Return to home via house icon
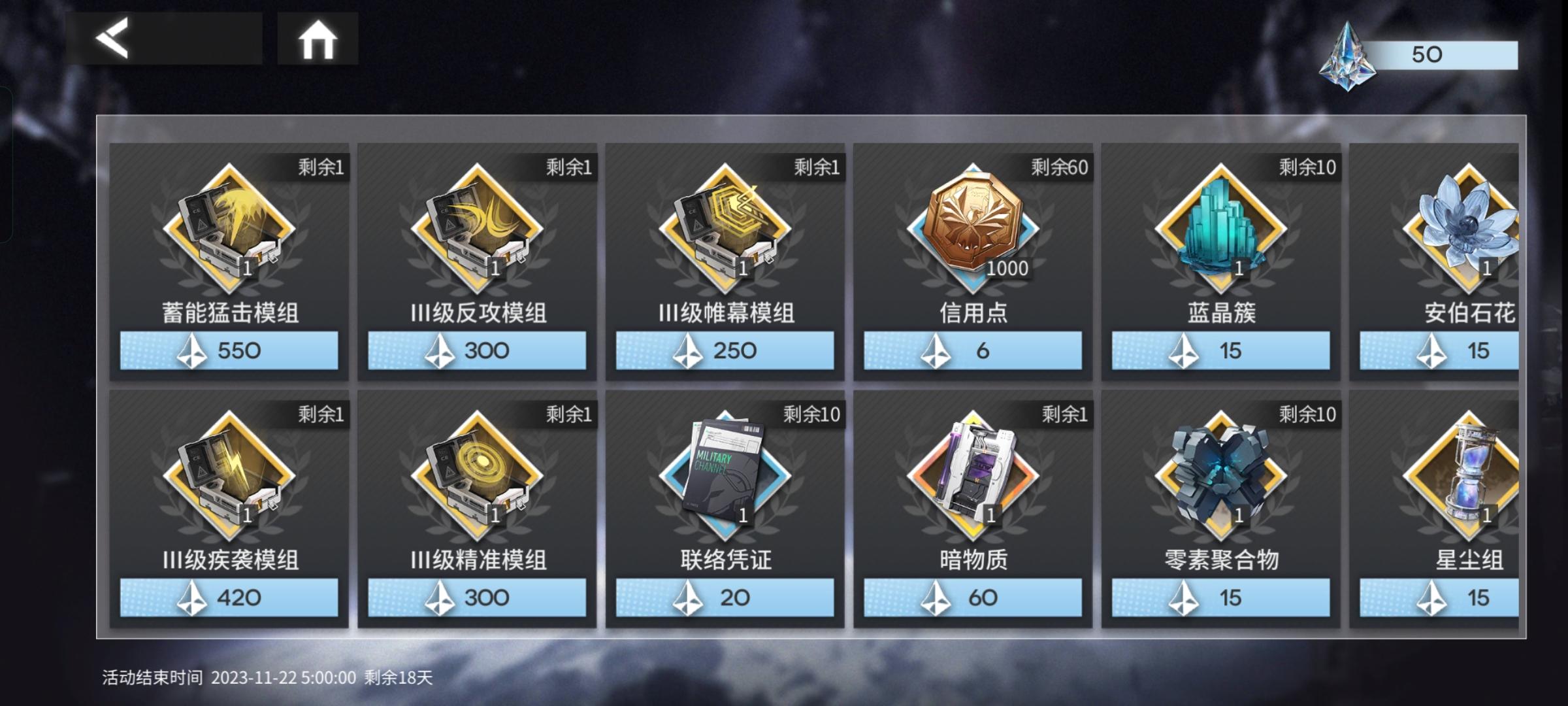The height and width of the screenshot is (706, 1568). [318, 39]
